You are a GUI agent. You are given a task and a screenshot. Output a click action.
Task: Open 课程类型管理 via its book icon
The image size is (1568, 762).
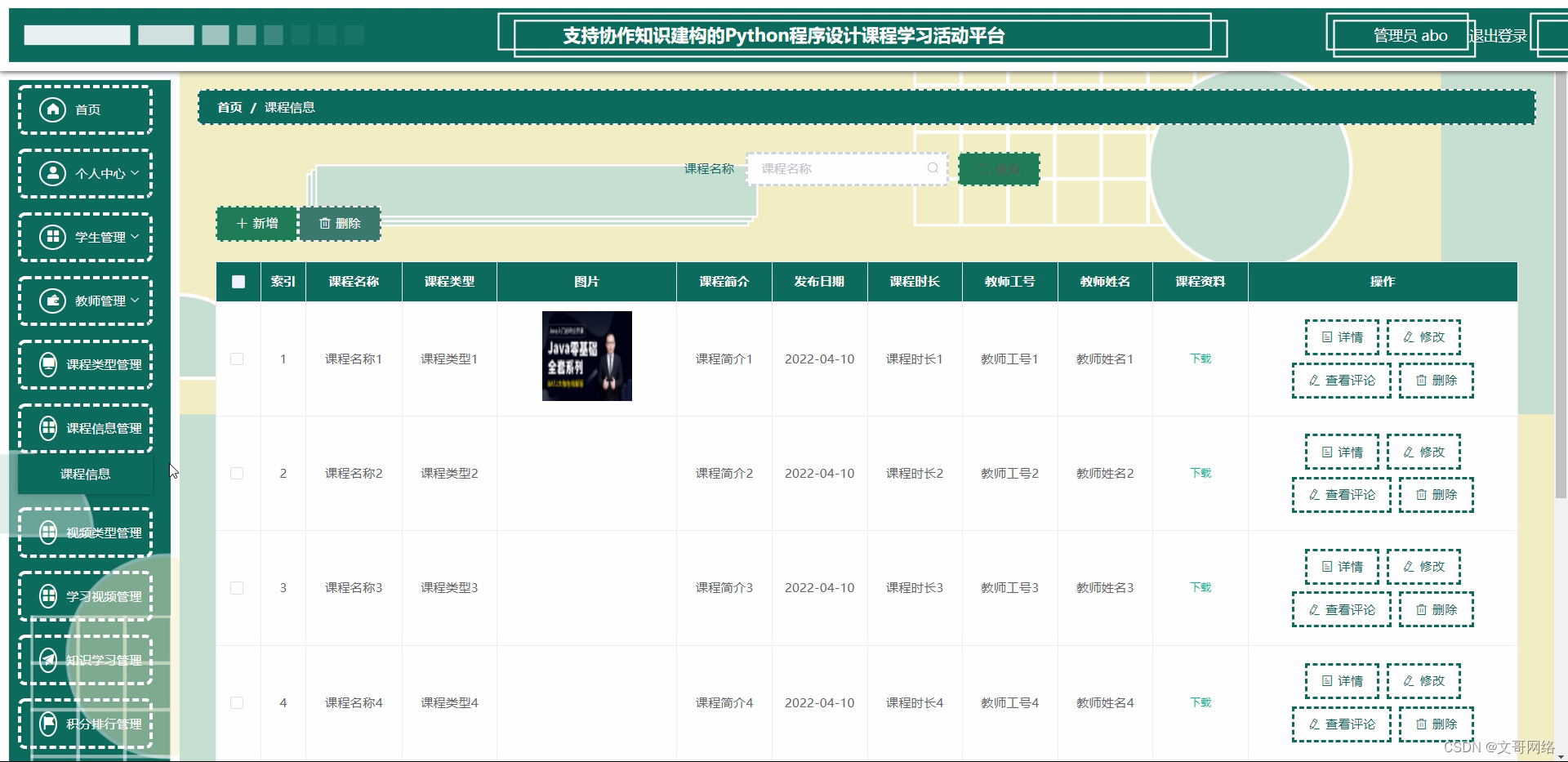[x=48, y=364]
